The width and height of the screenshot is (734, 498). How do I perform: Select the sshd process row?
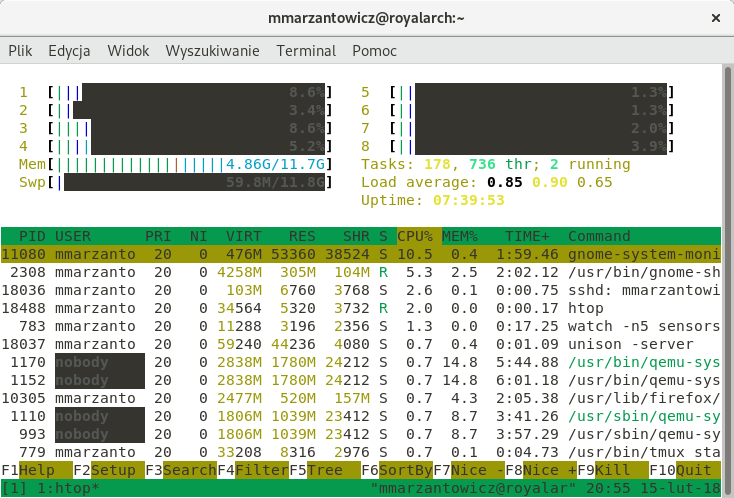tap(360, 290)
